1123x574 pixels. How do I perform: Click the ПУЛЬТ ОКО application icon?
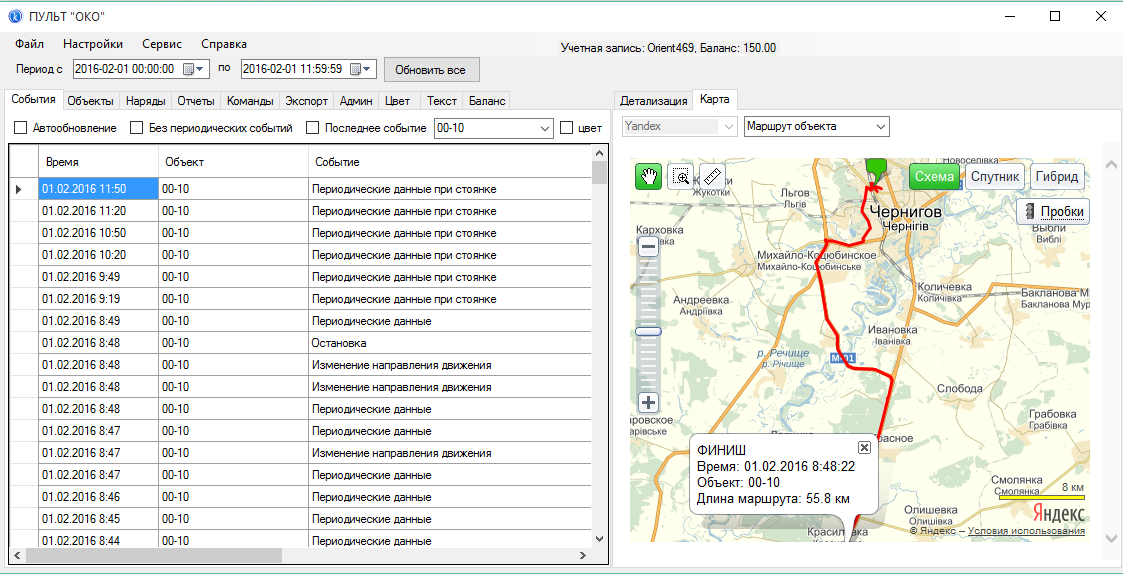14,16
